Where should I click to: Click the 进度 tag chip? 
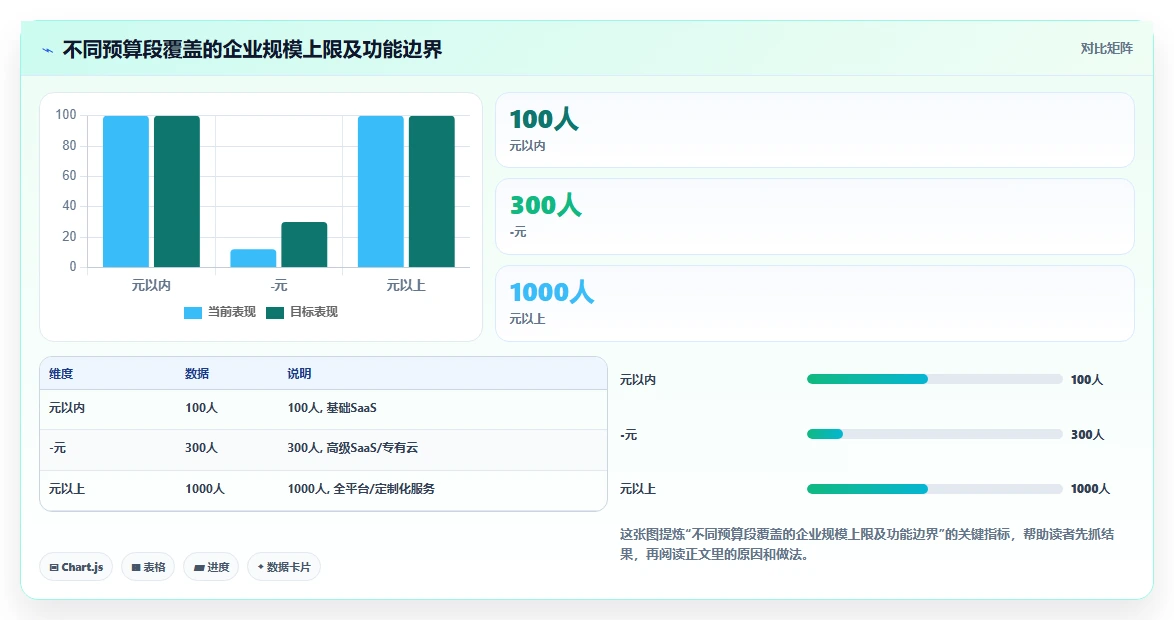point(211,567)
